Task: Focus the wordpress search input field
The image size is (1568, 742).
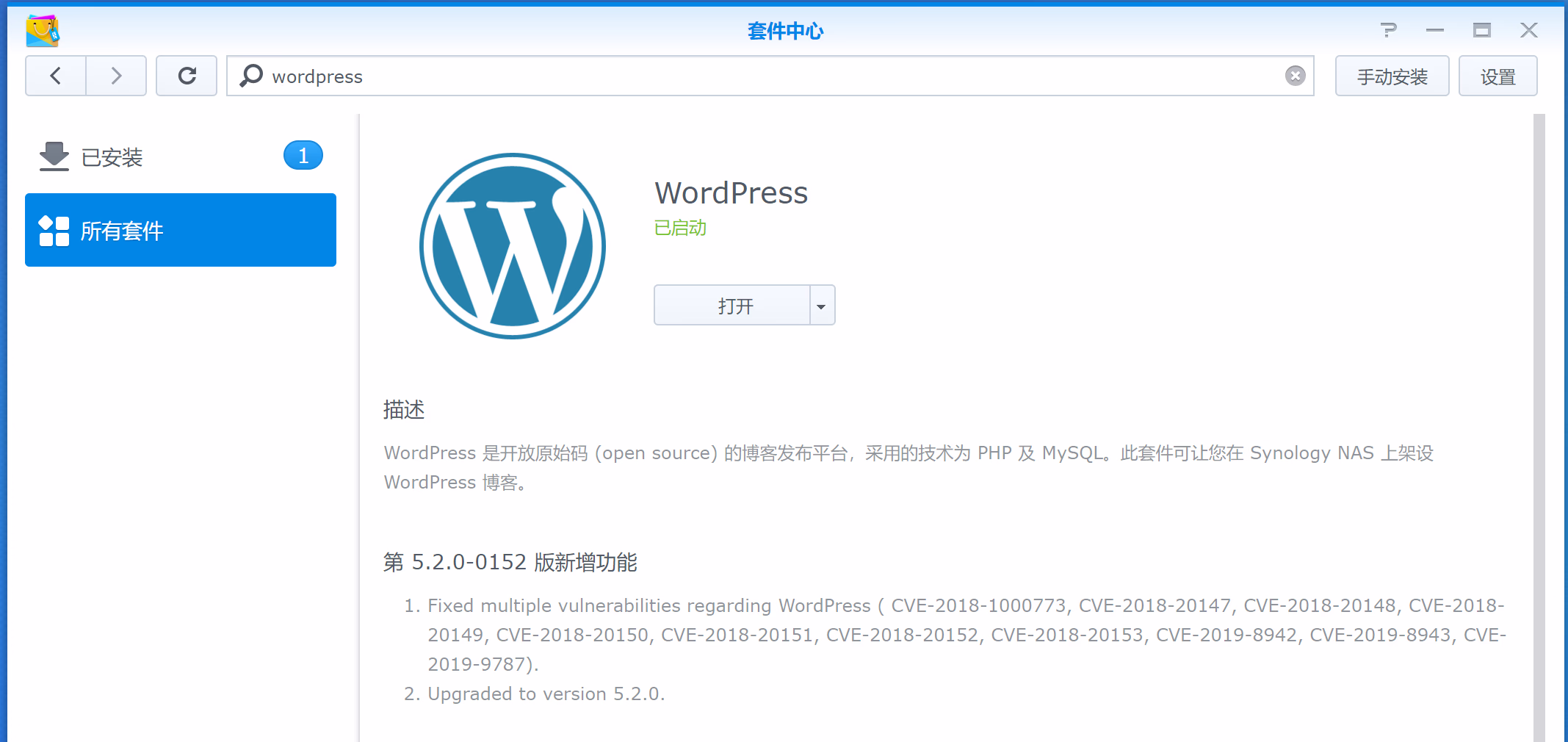Action: click(x=771, y=76)
